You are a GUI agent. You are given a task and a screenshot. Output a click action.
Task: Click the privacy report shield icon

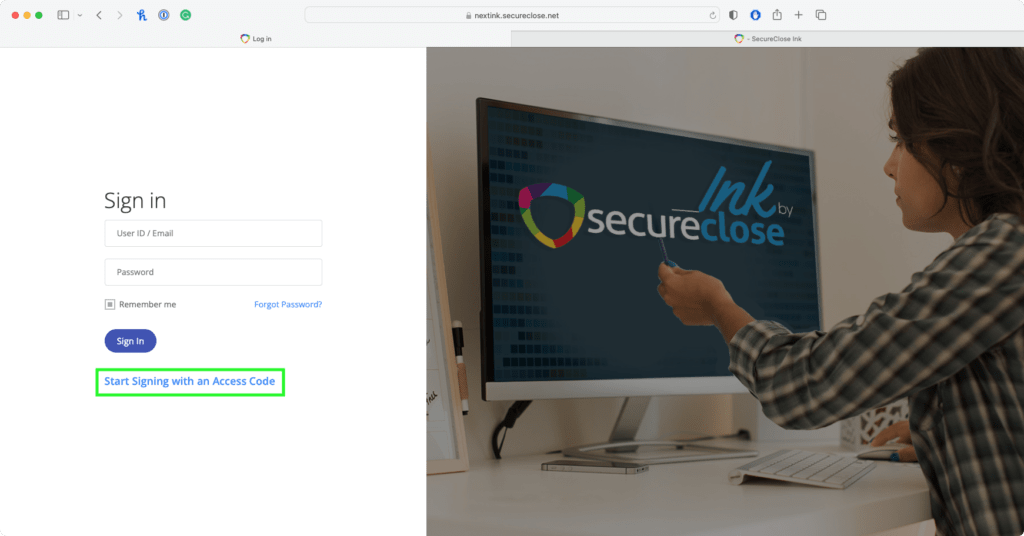[733, 15]
